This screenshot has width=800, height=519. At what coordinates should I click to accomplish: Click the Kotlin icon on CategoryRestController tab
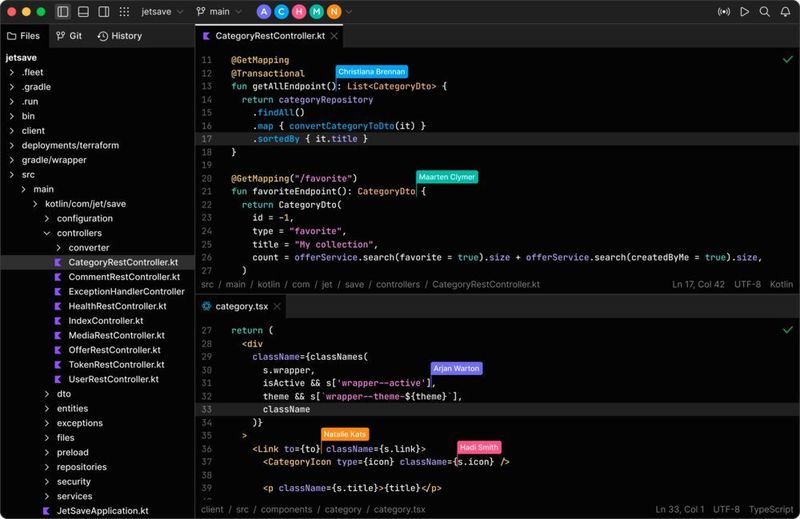206,36
